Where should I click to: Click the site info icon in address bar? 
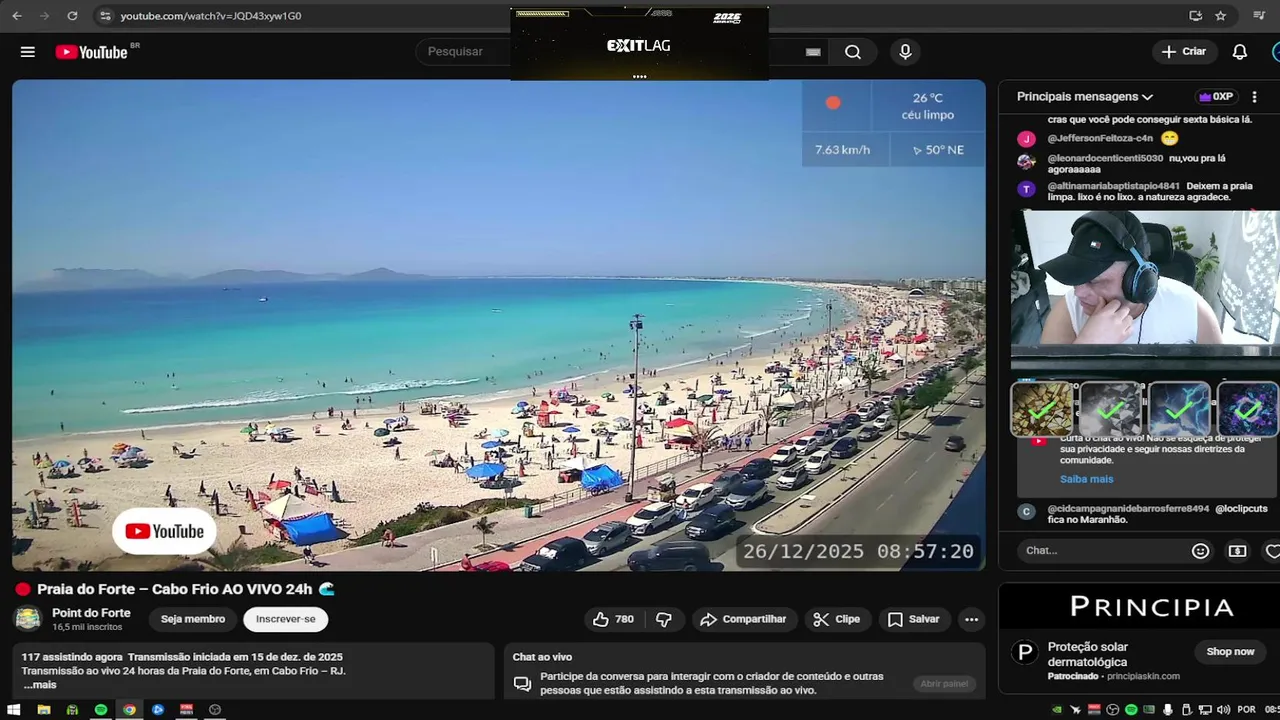[x=105, y=16]
